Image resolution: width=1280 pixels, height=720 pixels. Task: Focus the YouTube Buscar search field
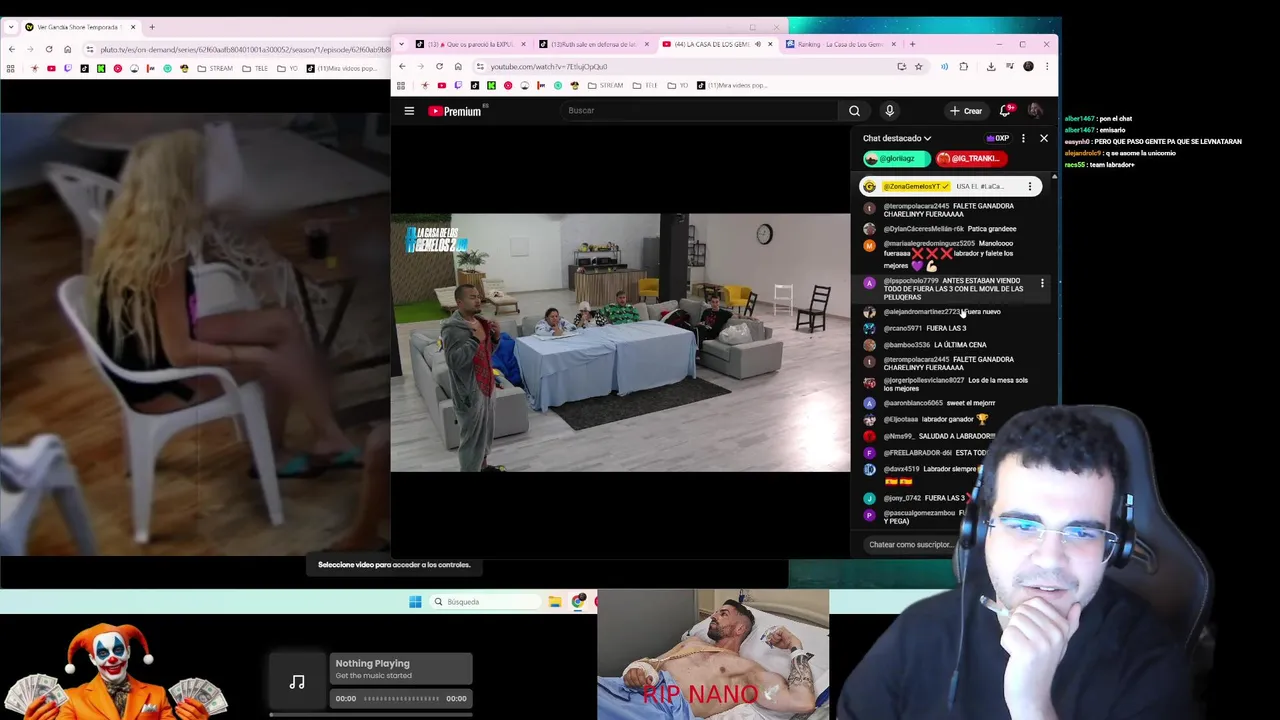coord(700,111)
